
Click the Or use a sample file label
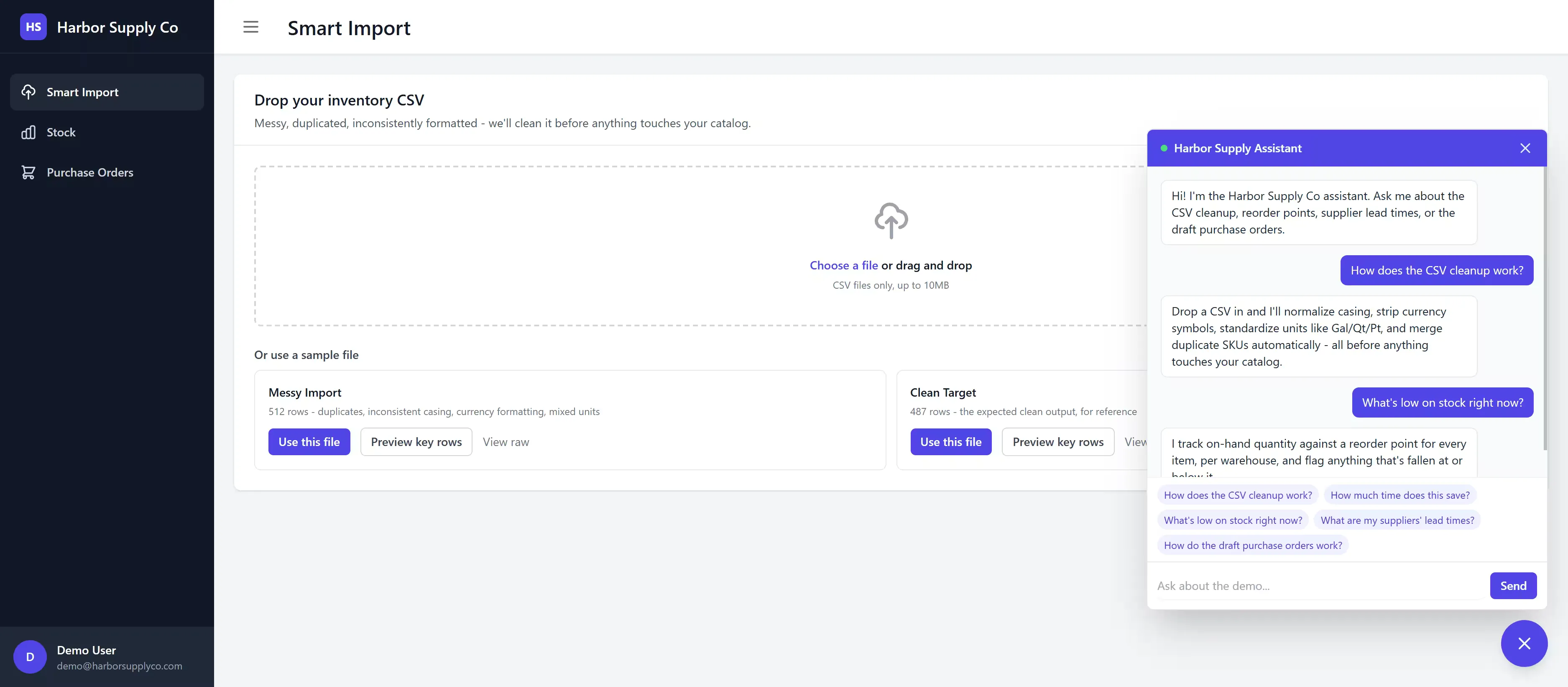(x=306, y=354)
